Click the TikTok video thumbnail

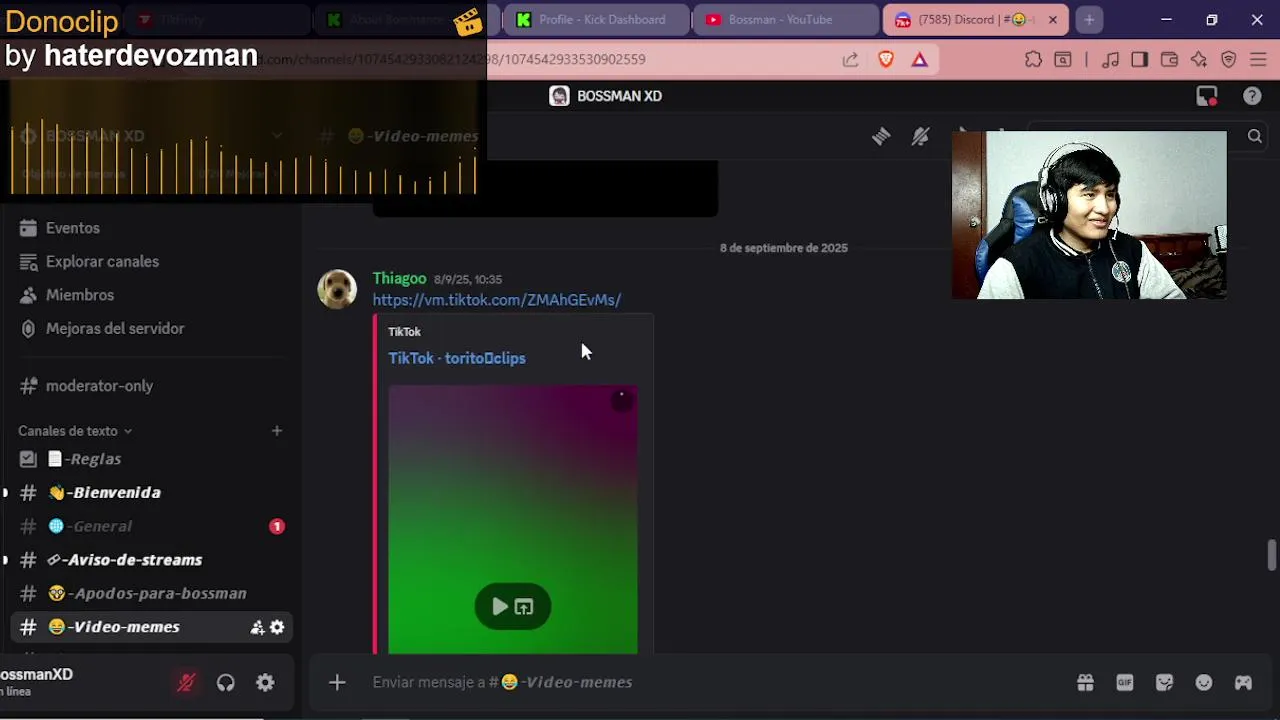pyautogui.click(x=513, y=519)
